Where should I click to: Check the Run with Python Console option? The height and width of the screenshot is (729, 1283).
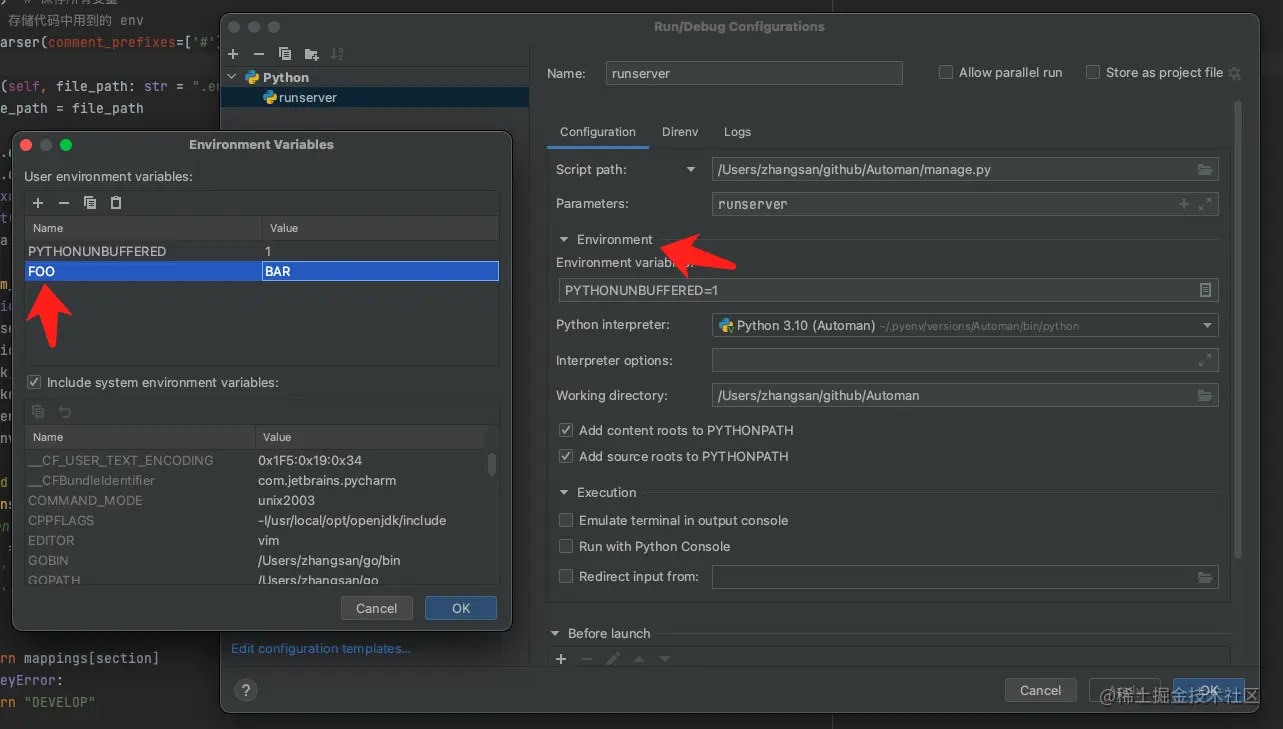[x=566, y=547]
